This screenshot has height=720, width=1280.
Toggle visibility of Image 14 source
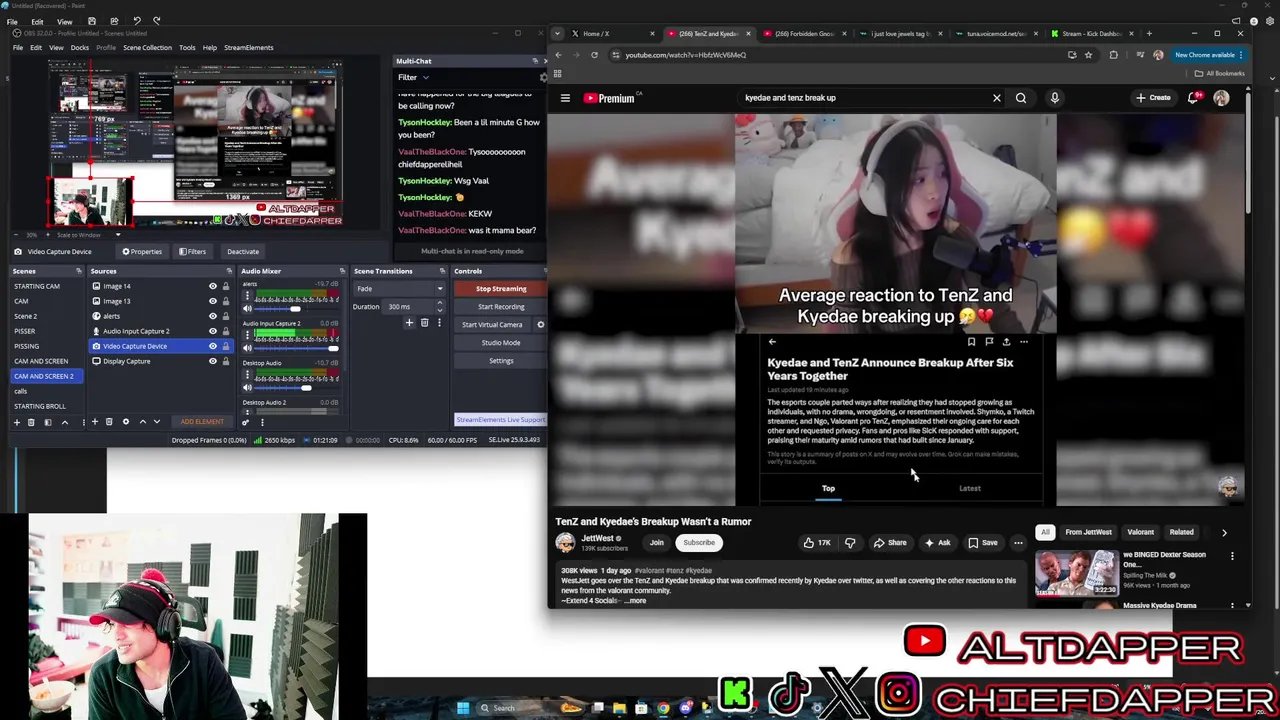tap(212, 286)
